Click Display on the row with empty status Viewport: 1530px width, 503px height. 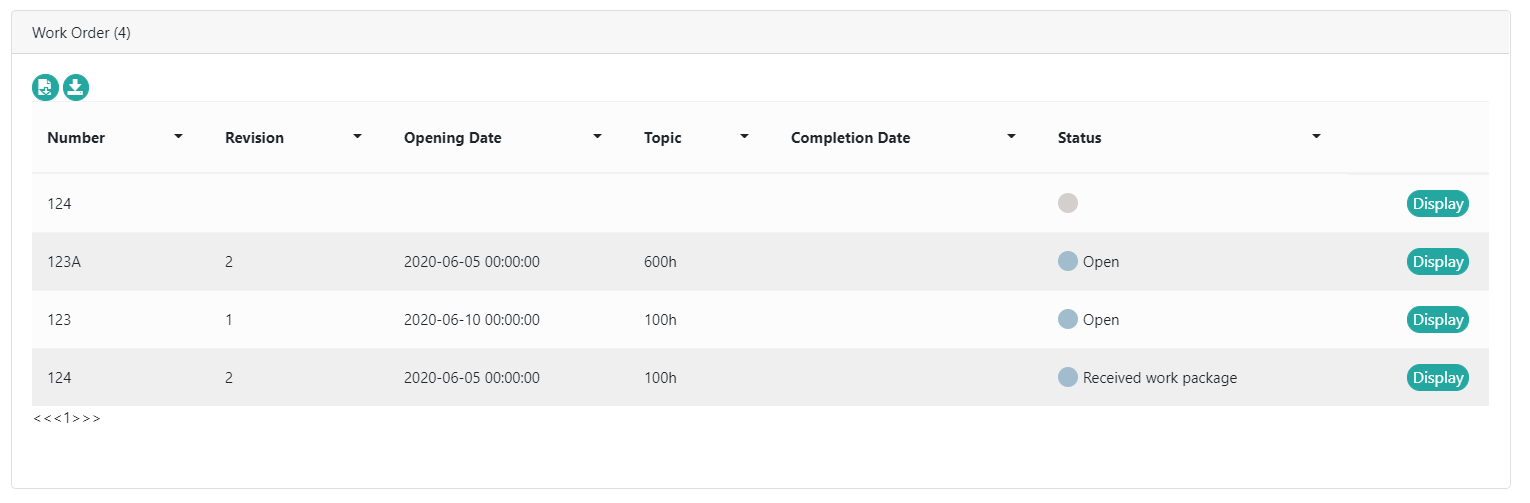[1437, 204]
